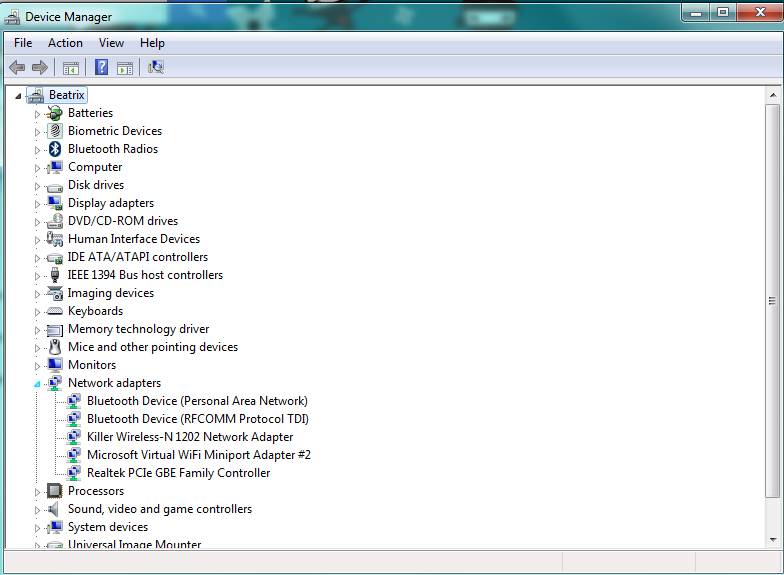The image size is (784, 575).
Task: Click the Show/Hide Console Tree toolbar icon
Action: coord(70,68)
